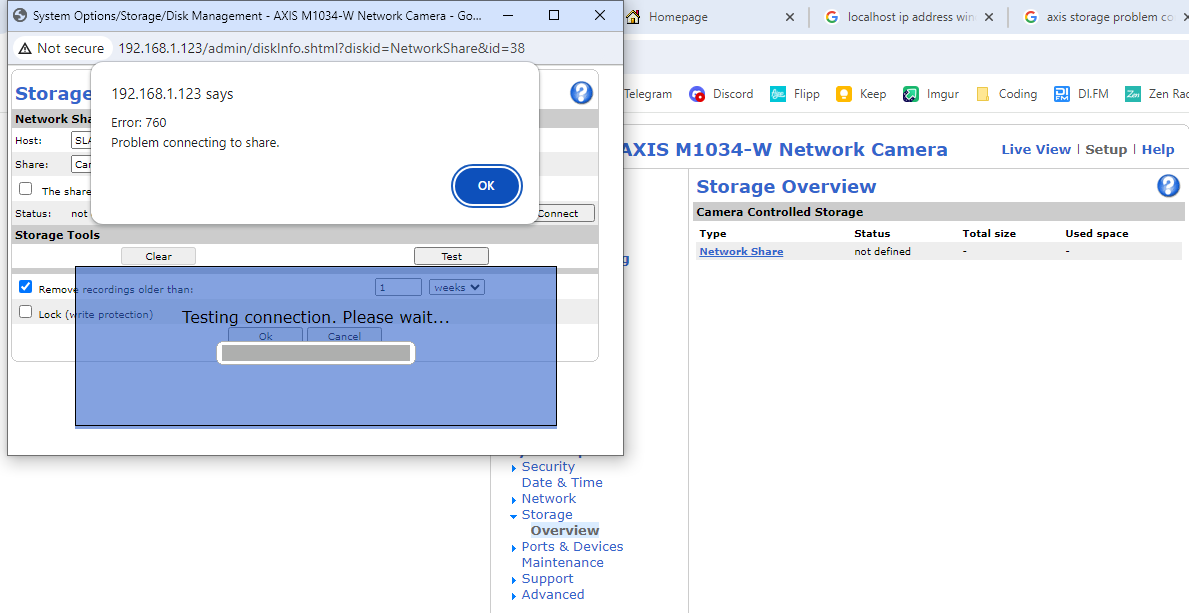
Task: Click the popup window address bar URL
Action: (x=322, y=48)
